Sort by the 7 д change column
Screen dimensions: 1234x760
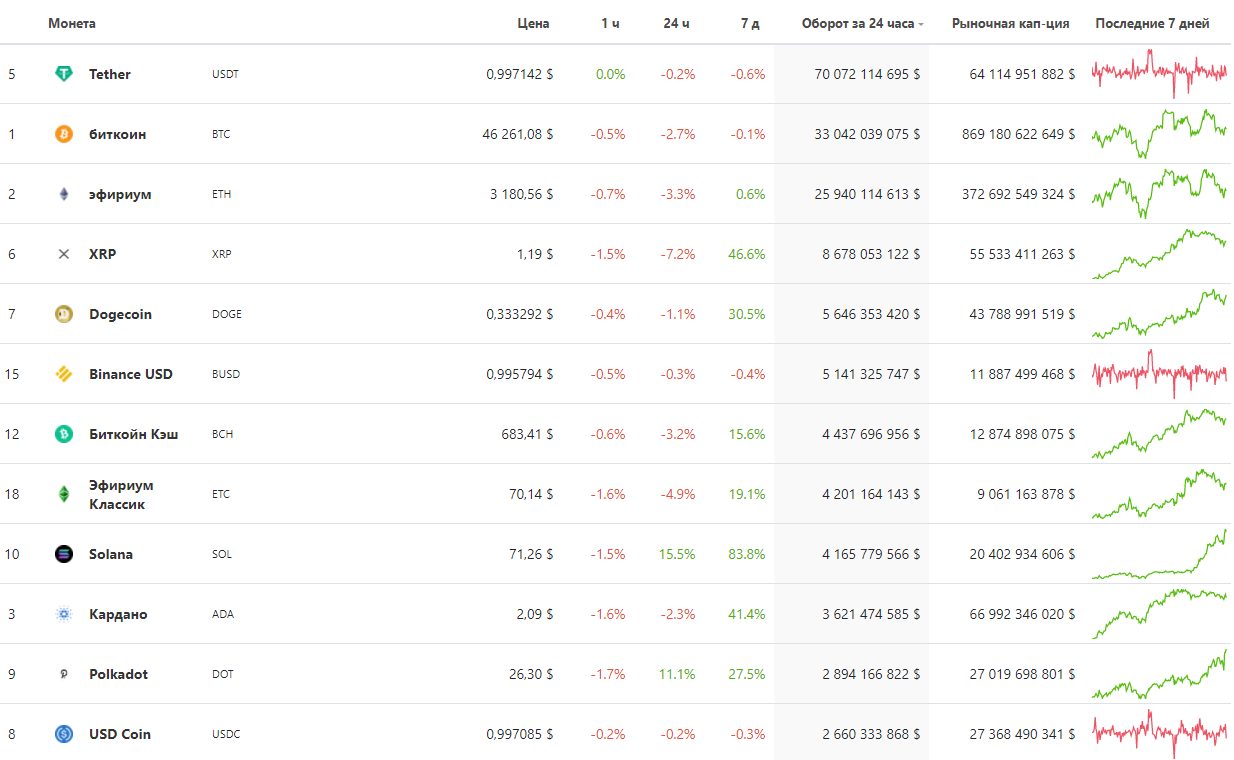pos(750,23)
